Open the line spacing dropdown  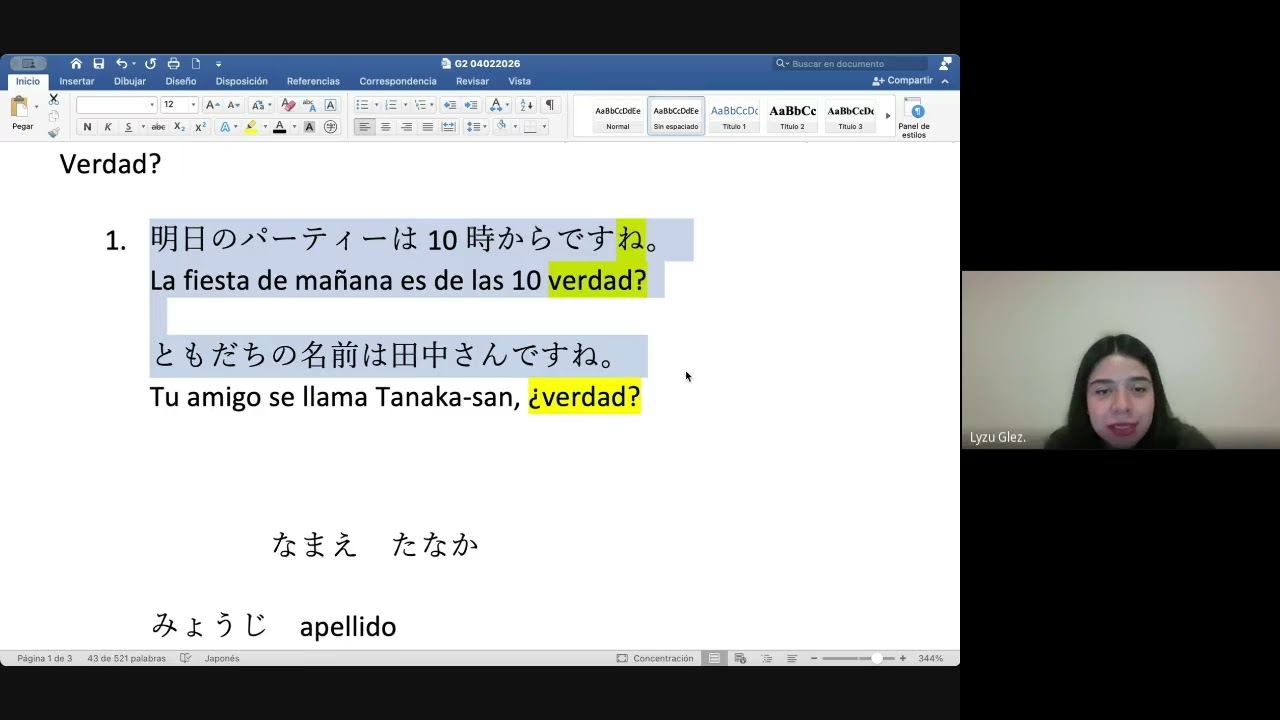point(476,127)
